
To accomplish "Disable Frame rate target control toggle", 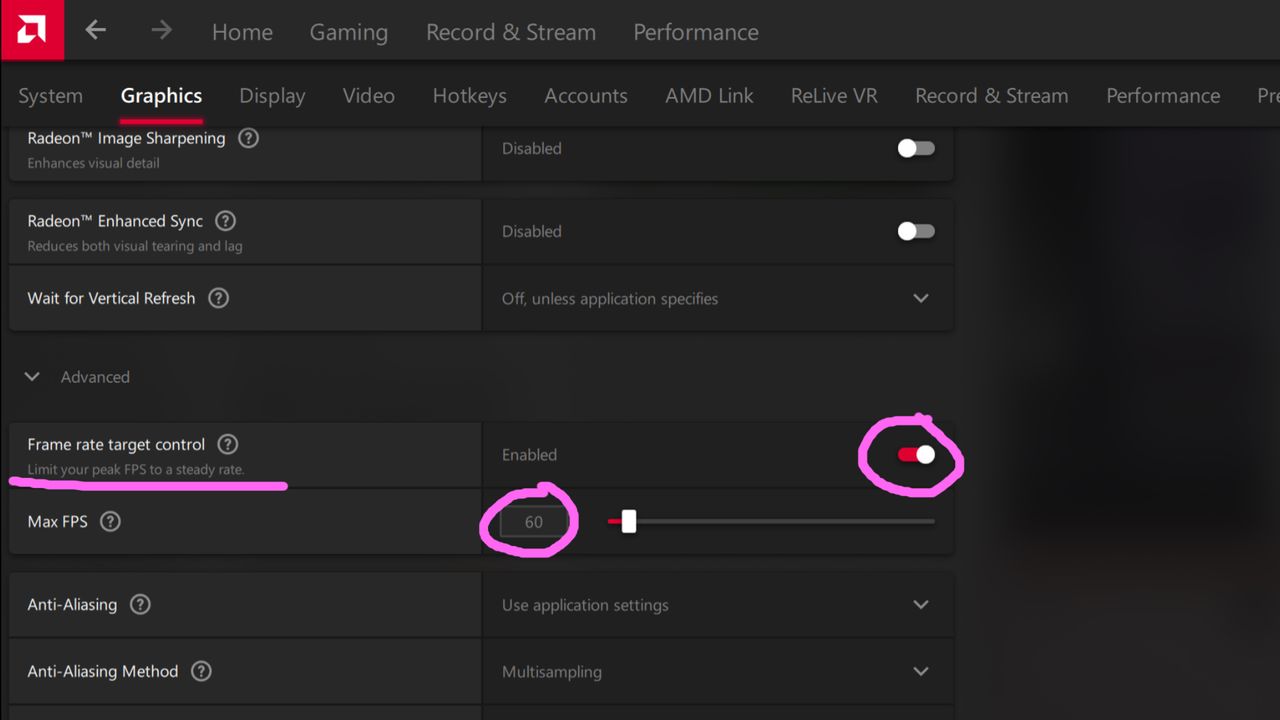I will [916, 455].
